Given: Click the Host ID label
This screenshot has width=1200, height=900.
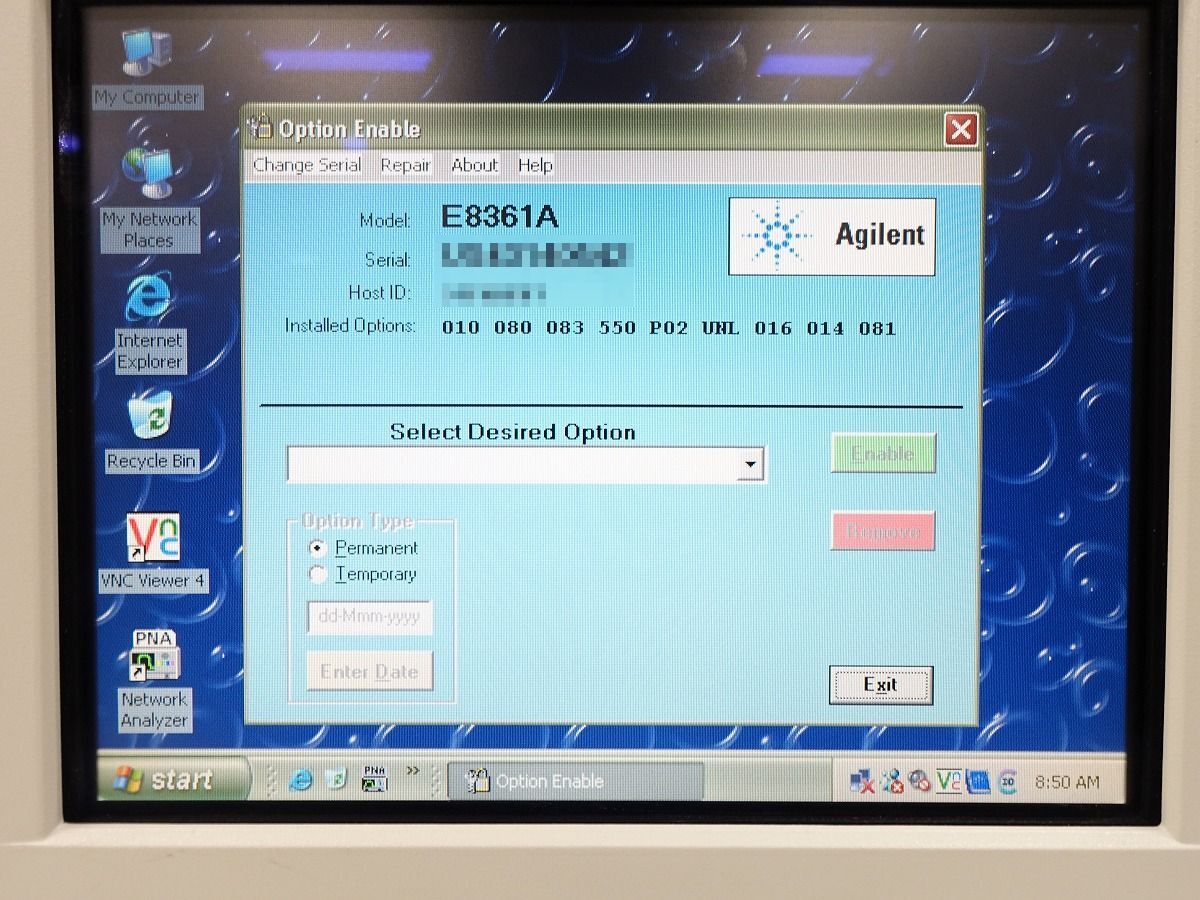Looking at the screenshot, I should [379, 293].
